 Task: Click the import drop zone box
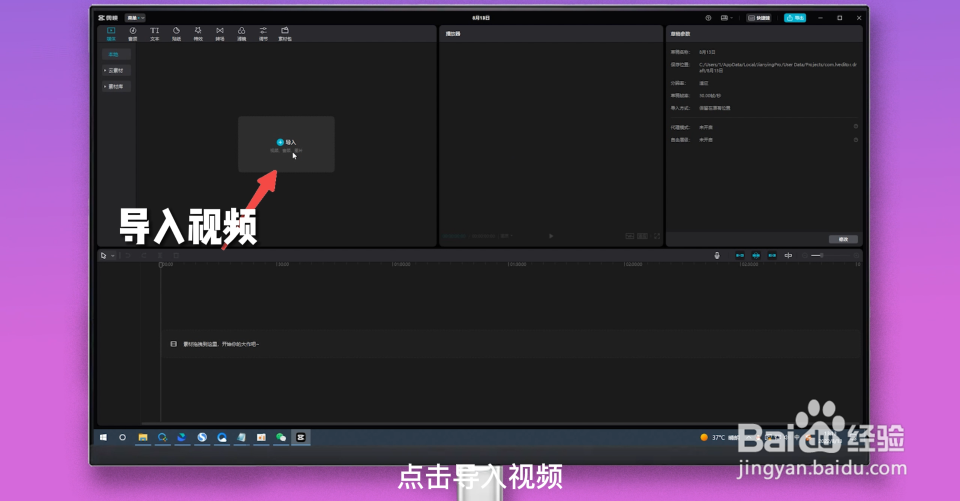[286, 145]
